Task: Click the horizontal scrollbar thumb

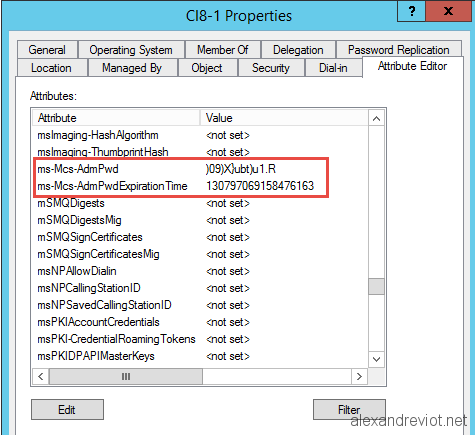Action: click(126, 377)
